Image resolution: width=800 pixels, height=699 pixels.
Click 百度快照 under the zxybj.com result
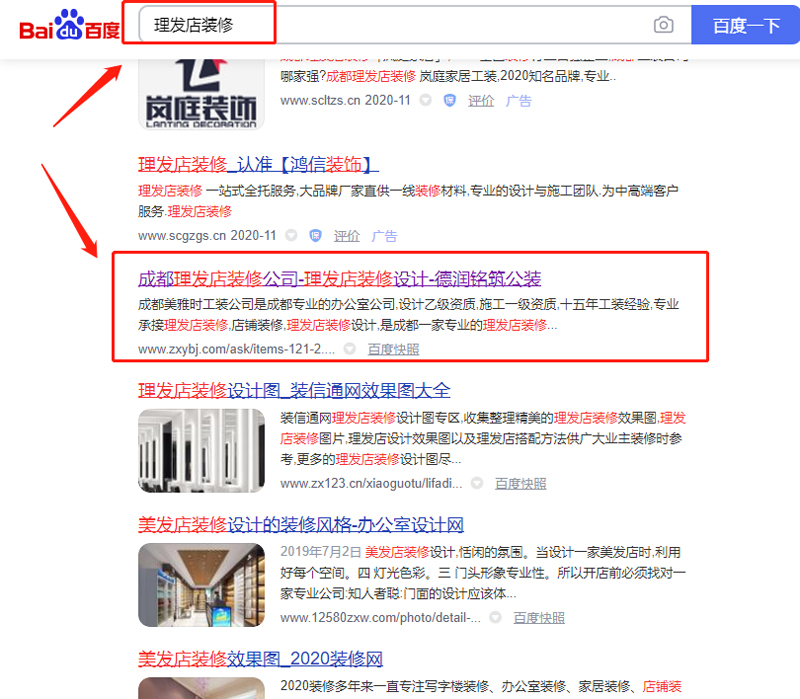coord(393,349)
